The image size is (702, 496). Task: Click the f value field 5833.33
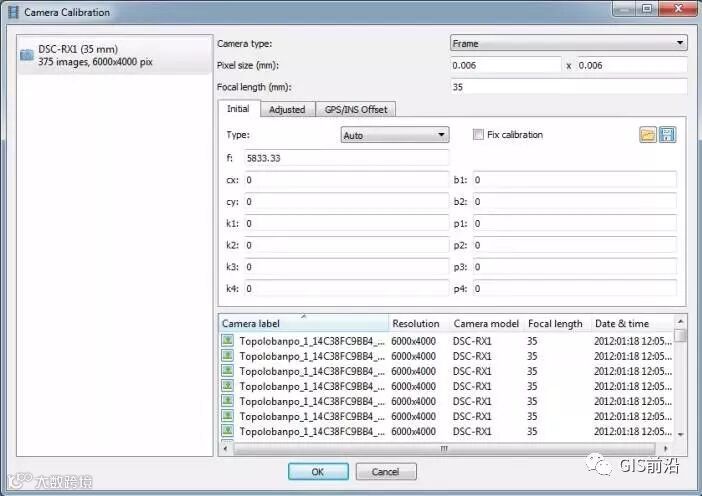(x=347, y=158)
